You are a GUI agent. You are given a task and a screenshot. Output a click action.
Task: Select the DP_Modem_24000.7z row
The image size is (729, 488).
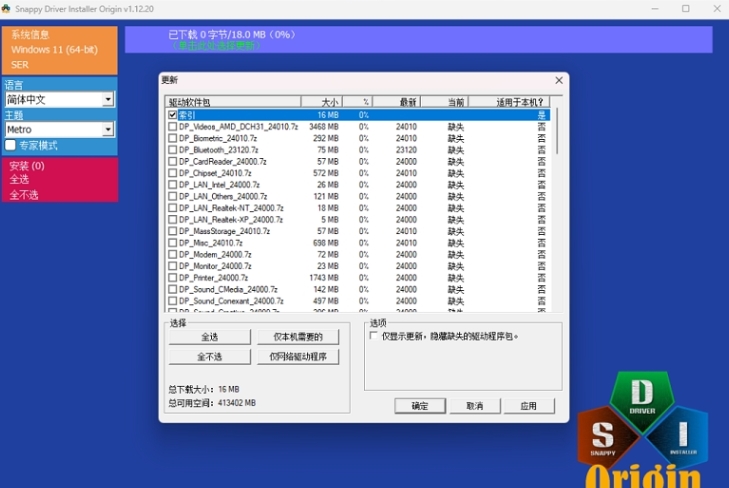pyautogui.click(x=358, y=254)
